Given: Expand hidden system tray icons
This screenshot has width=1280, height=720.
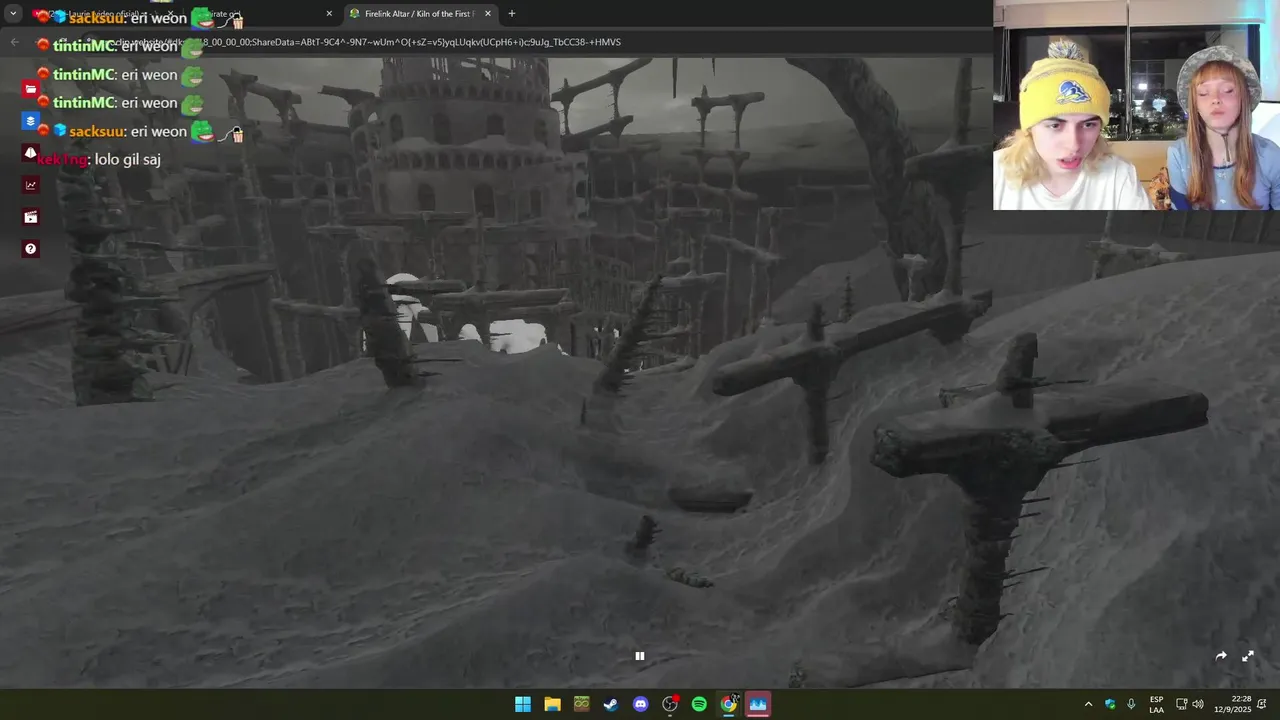Looking at the screenshot, I should (x=1089, y=704).
